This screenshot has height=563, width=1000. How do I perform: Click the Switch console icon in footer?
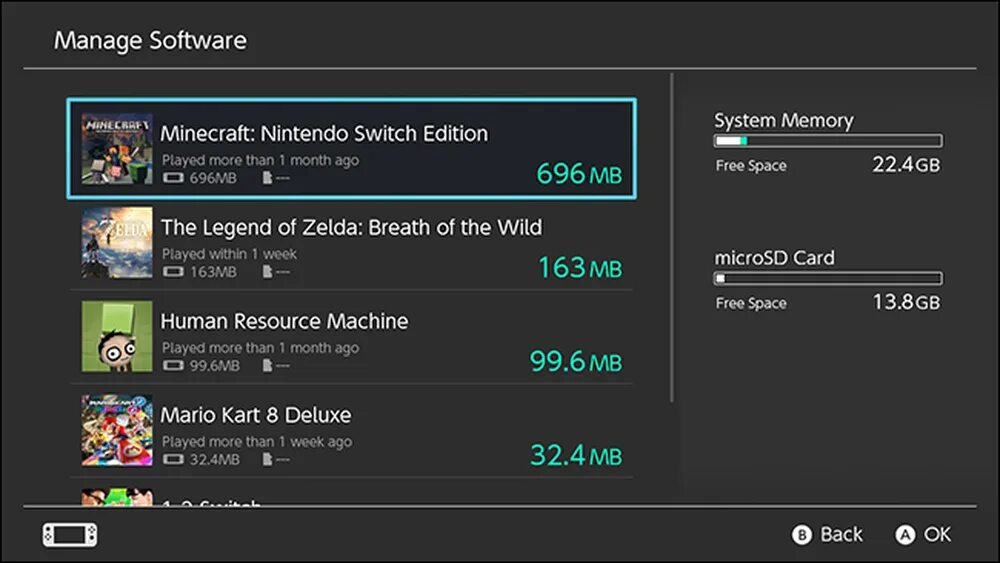(x=70, y=535)
